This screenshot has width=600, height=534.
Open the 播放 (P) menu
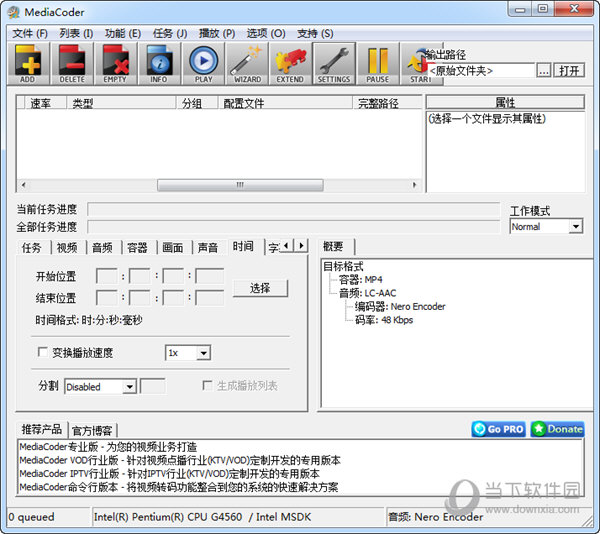point(217,34)
